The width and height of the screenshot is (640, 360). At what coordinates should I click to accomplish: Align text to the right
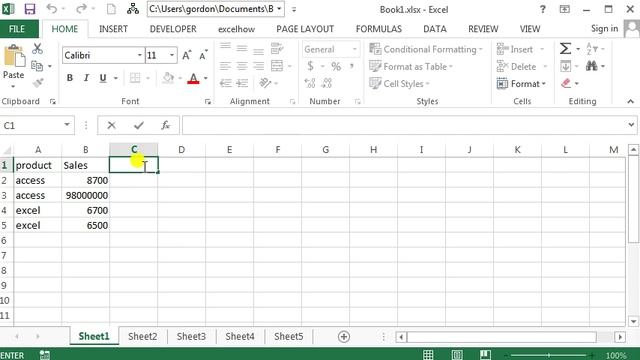coord(258,66)
